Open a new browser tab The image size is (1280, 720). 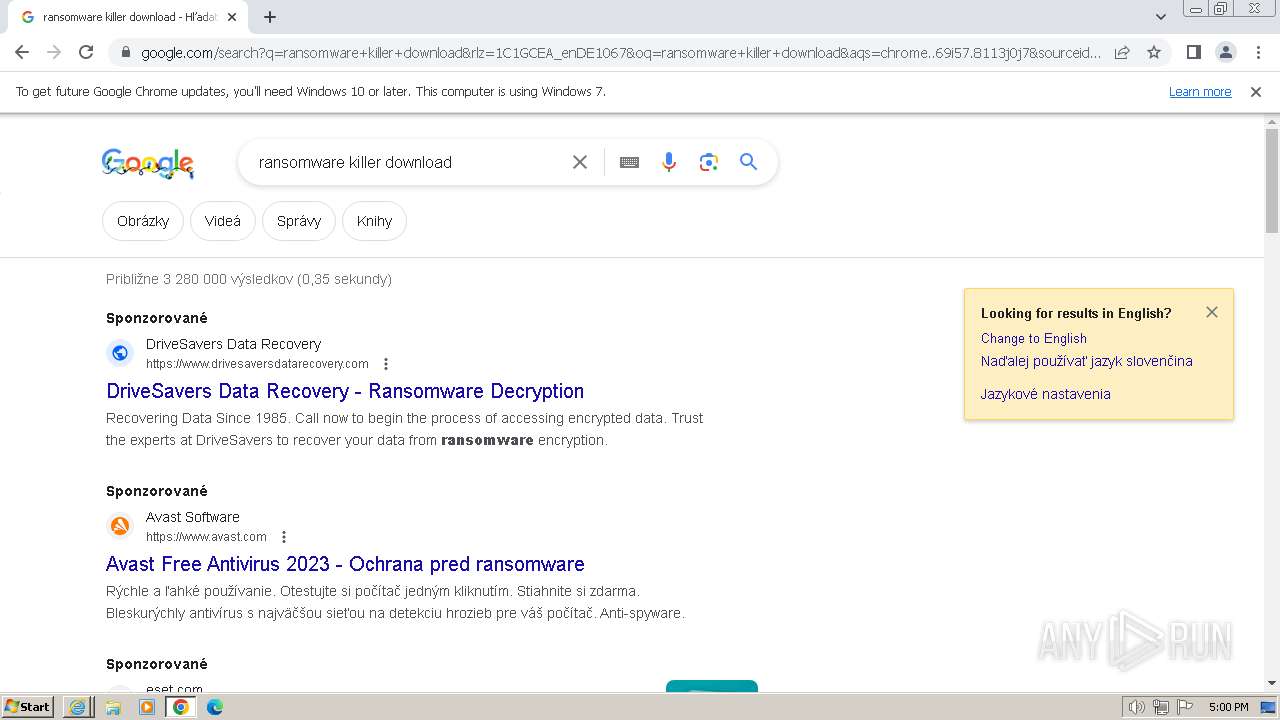pos(270,17)
